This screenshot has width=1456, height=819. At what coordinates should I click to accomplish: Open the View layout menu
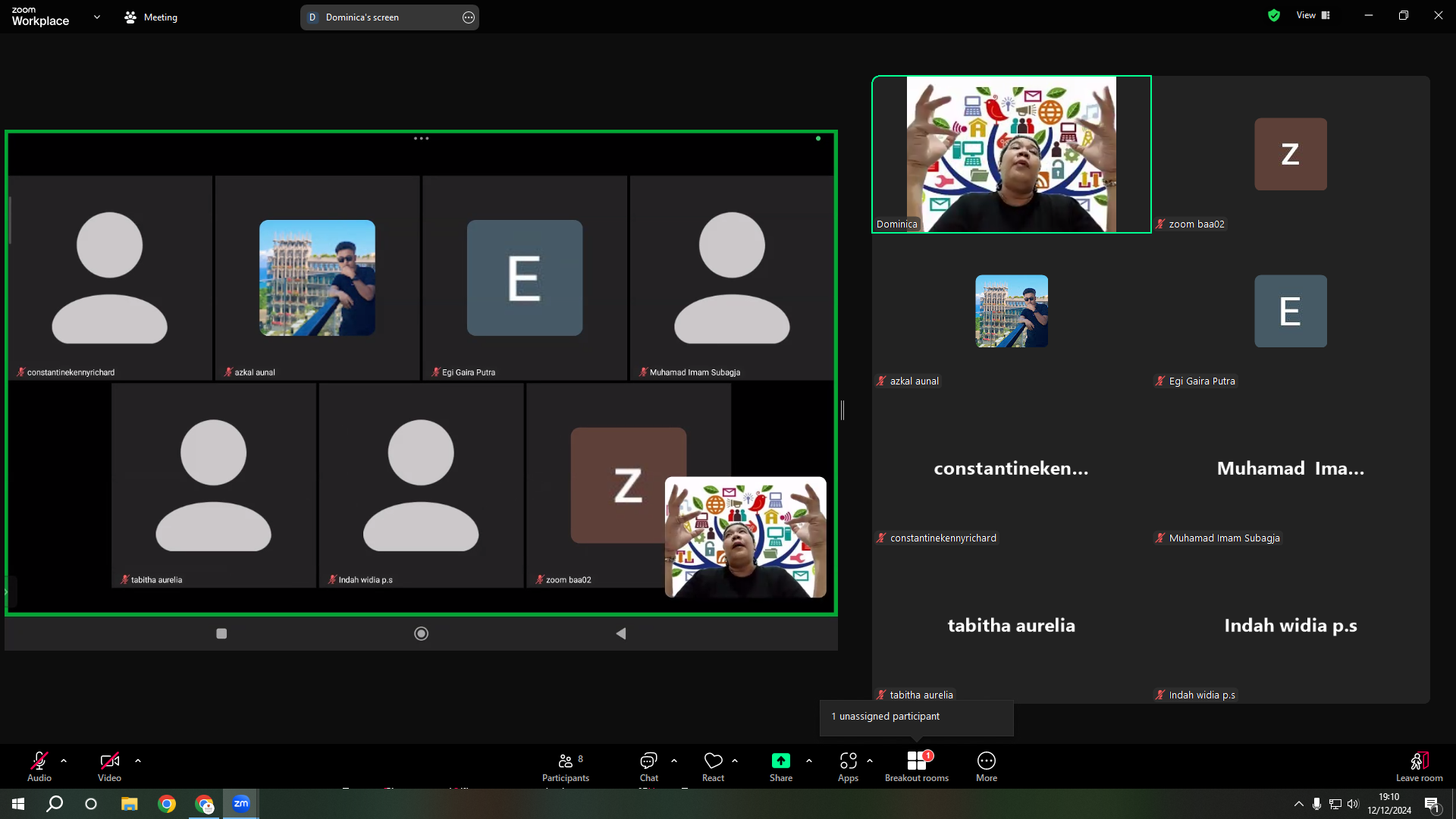(1313, 15)
